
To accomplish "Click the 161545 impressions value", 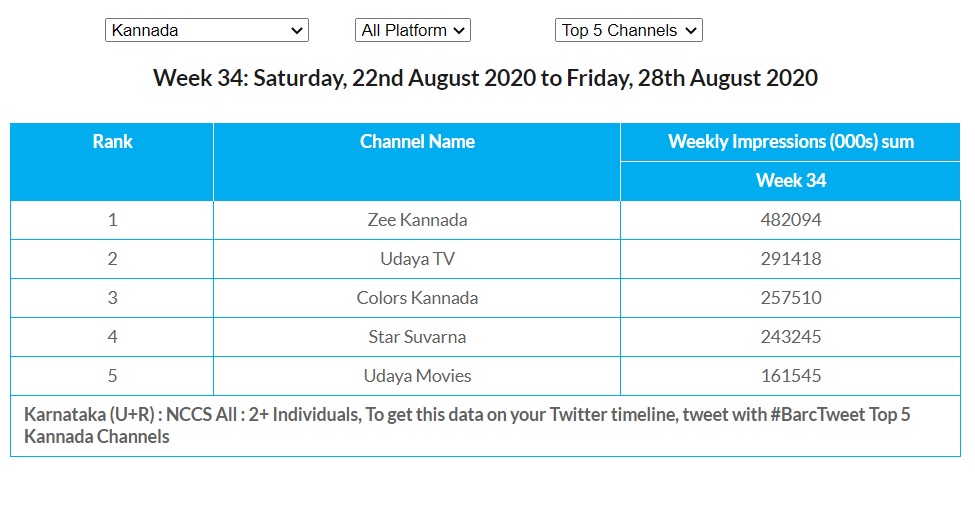I will (790, 376).
